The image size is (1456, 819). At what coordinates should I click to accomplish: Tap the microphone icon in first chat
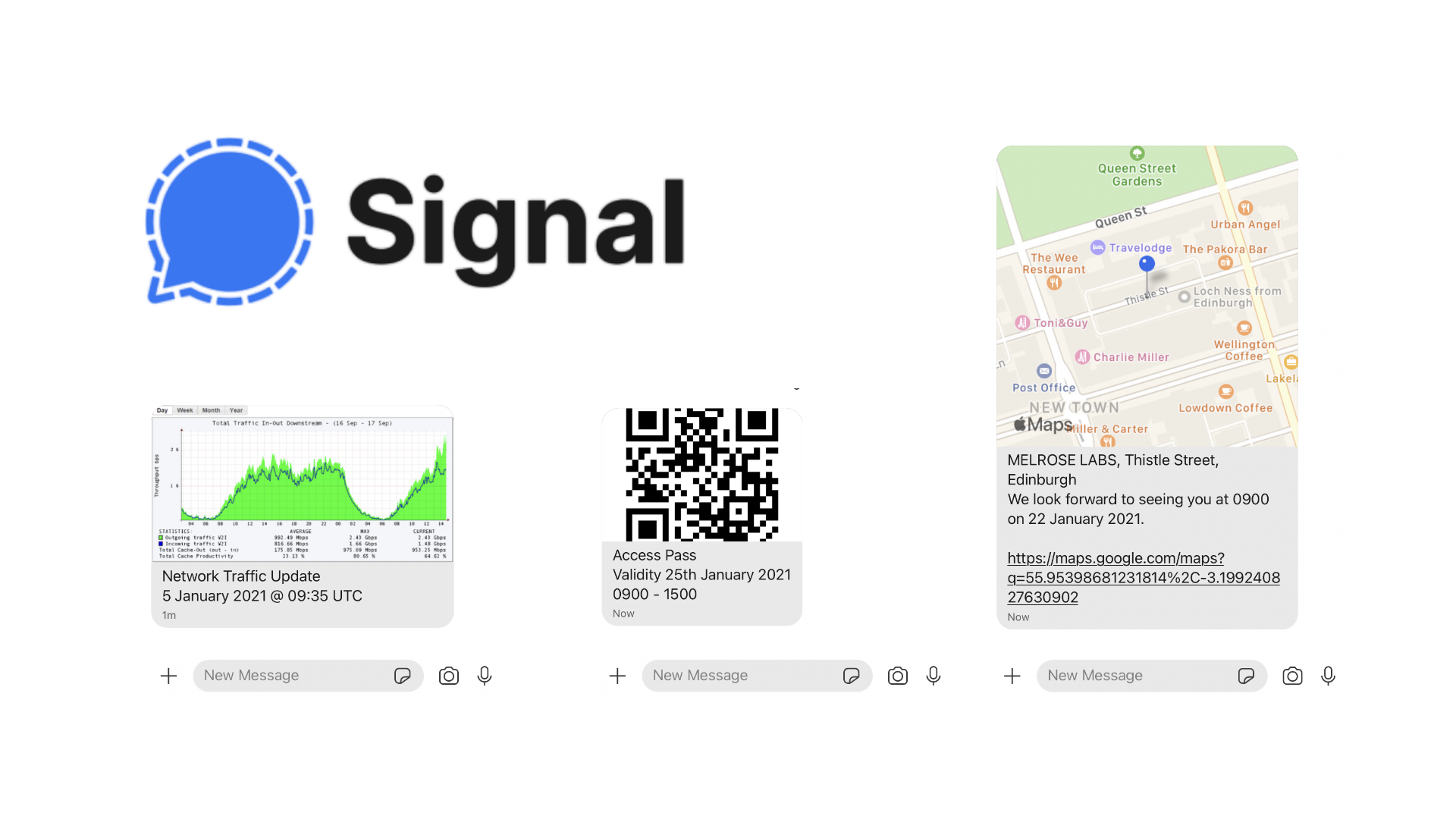point(486,676)
